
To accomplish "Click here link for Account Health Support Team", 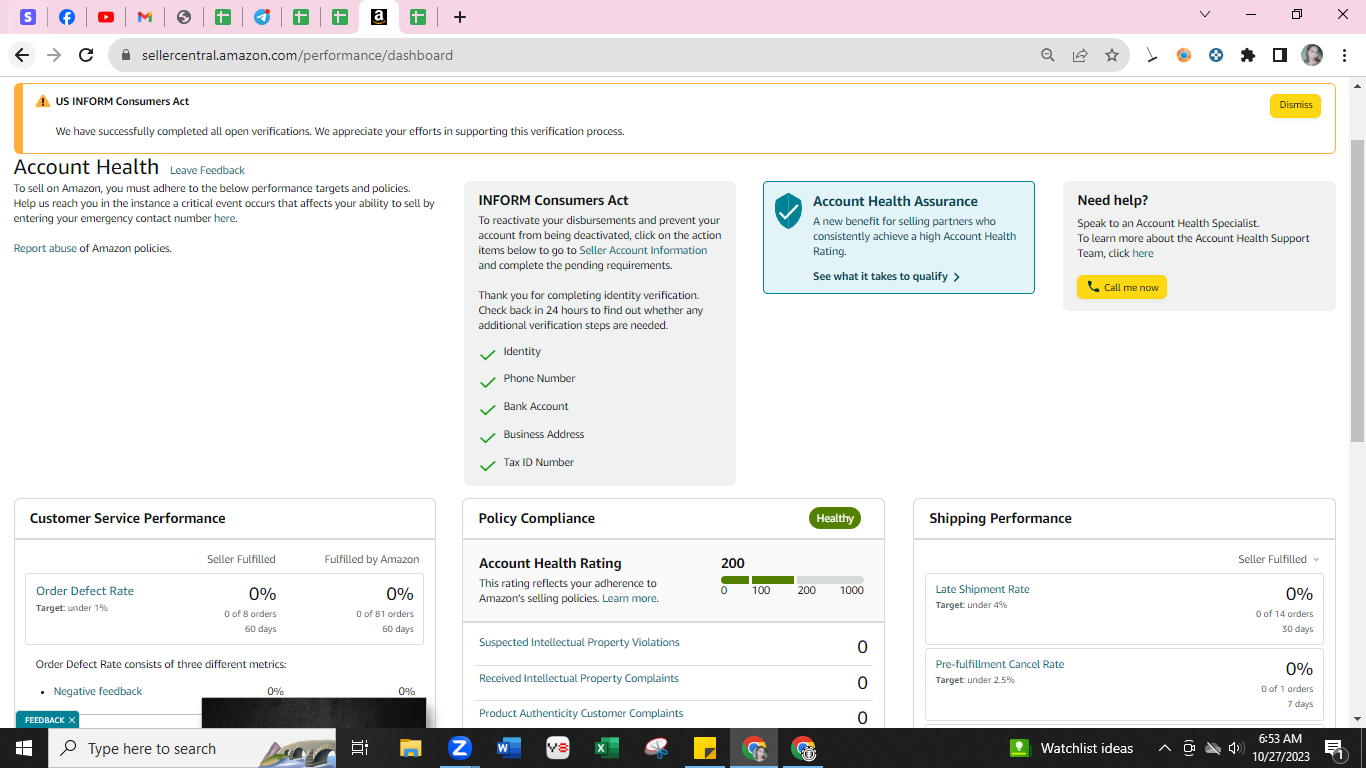I will tap(1143, 254).
